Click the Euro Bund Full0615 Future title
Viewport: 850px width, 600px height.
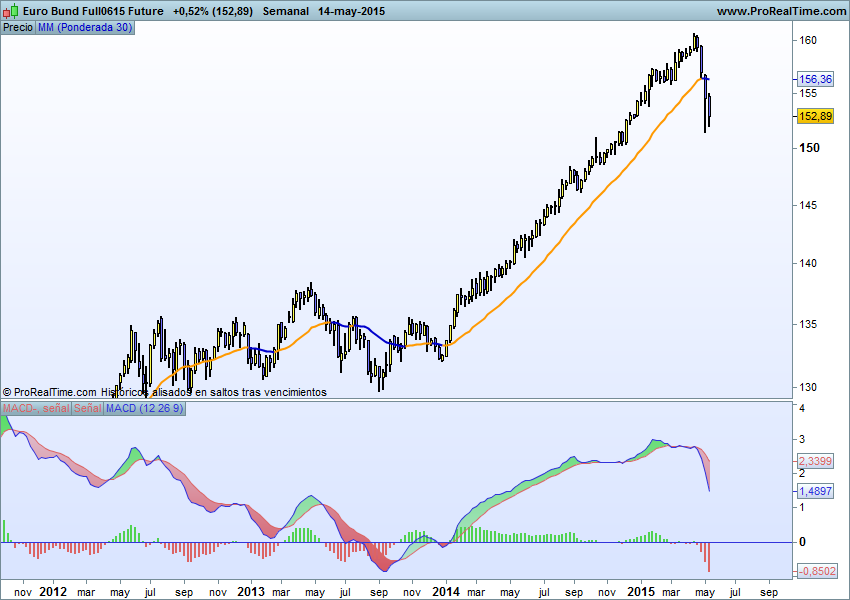click(x=93, y=11)
